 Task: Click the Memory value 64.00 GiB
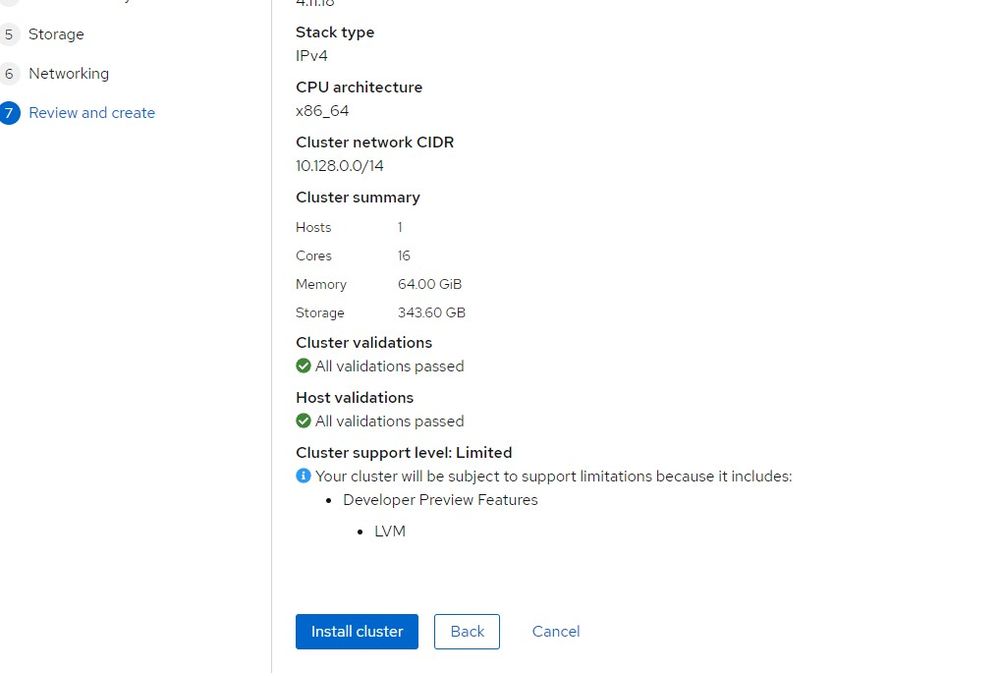429,284
